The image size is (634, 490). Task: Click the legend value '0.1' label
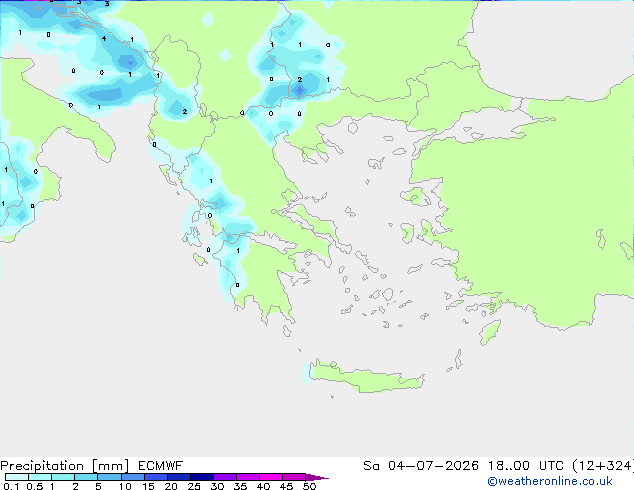(x=11, y=486)
